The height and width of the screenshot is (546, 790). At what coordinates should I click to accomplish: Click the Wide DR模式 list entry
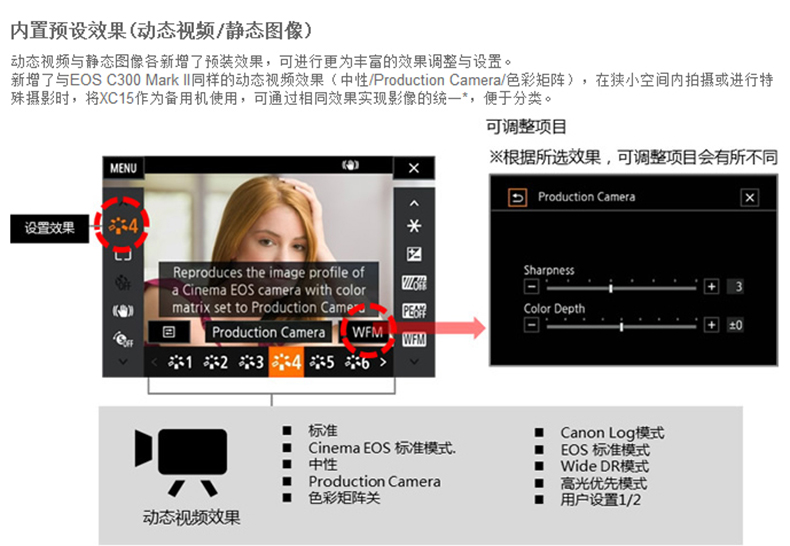tap(605, 466)
